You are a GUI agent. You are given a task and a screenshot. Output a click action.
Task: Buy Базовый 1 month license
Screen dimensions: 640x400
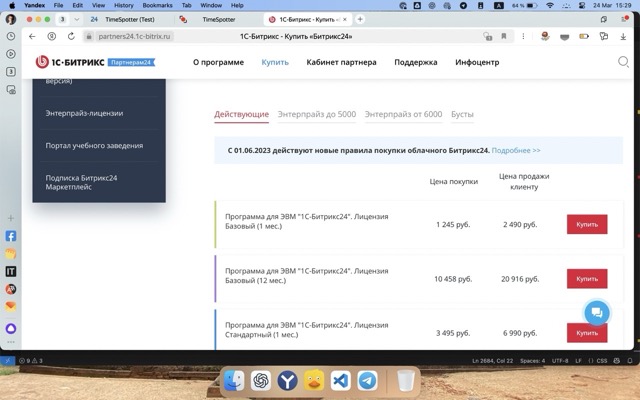point(587,224)
